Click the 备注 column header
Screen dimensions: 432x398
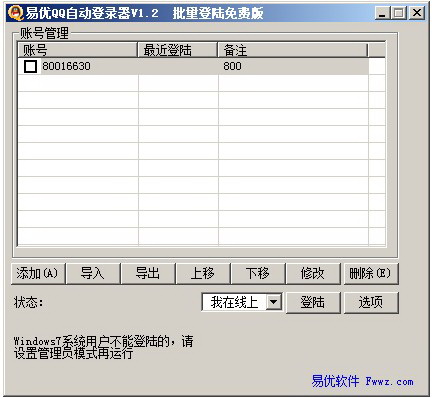point(293,50)
